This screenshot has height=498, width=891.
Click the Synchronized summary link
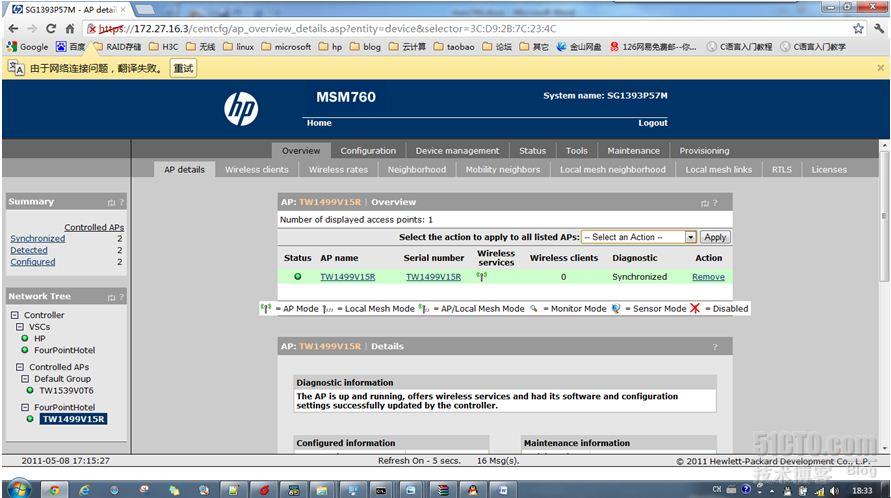(x=38, y=239)
